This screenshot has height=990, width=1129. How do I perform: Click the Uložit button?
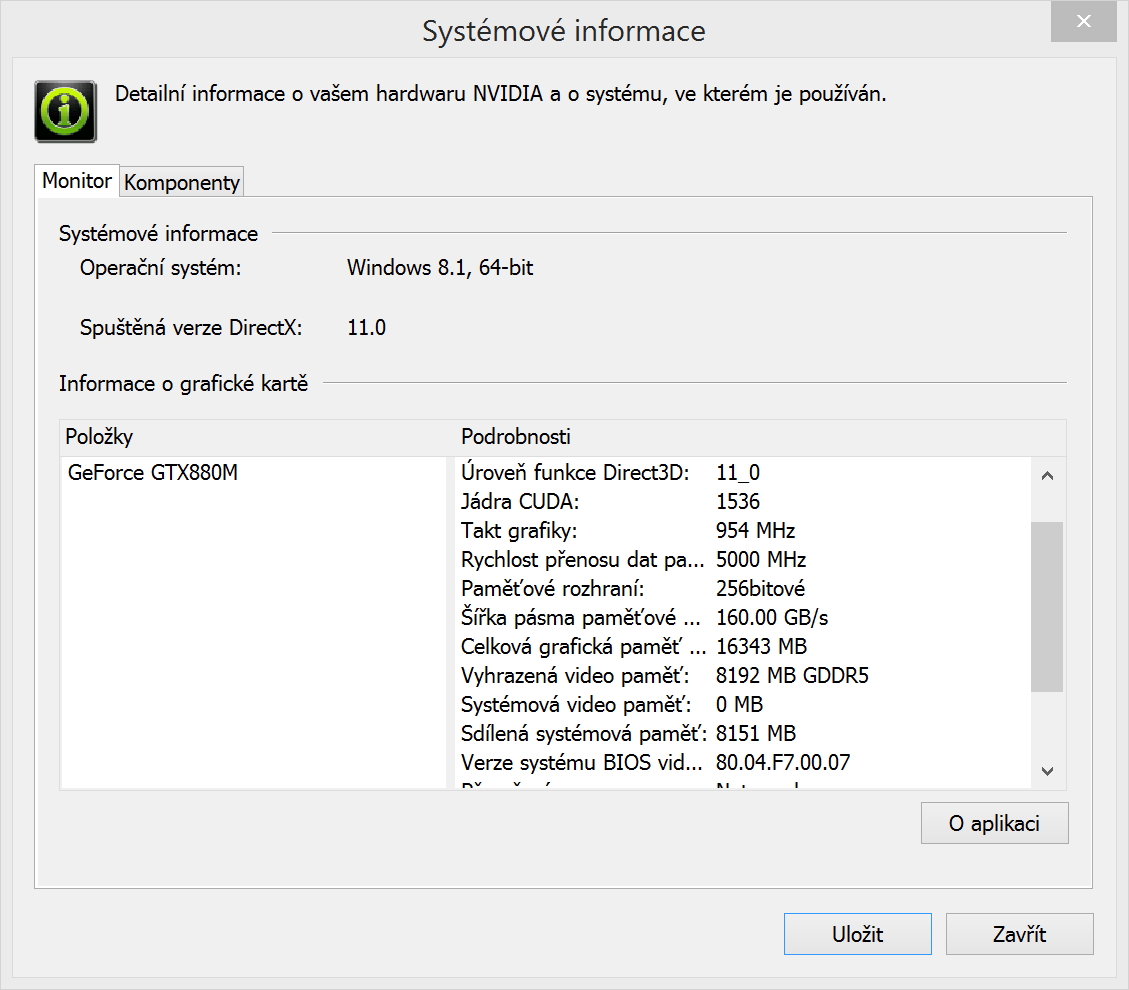click(857, 934)
